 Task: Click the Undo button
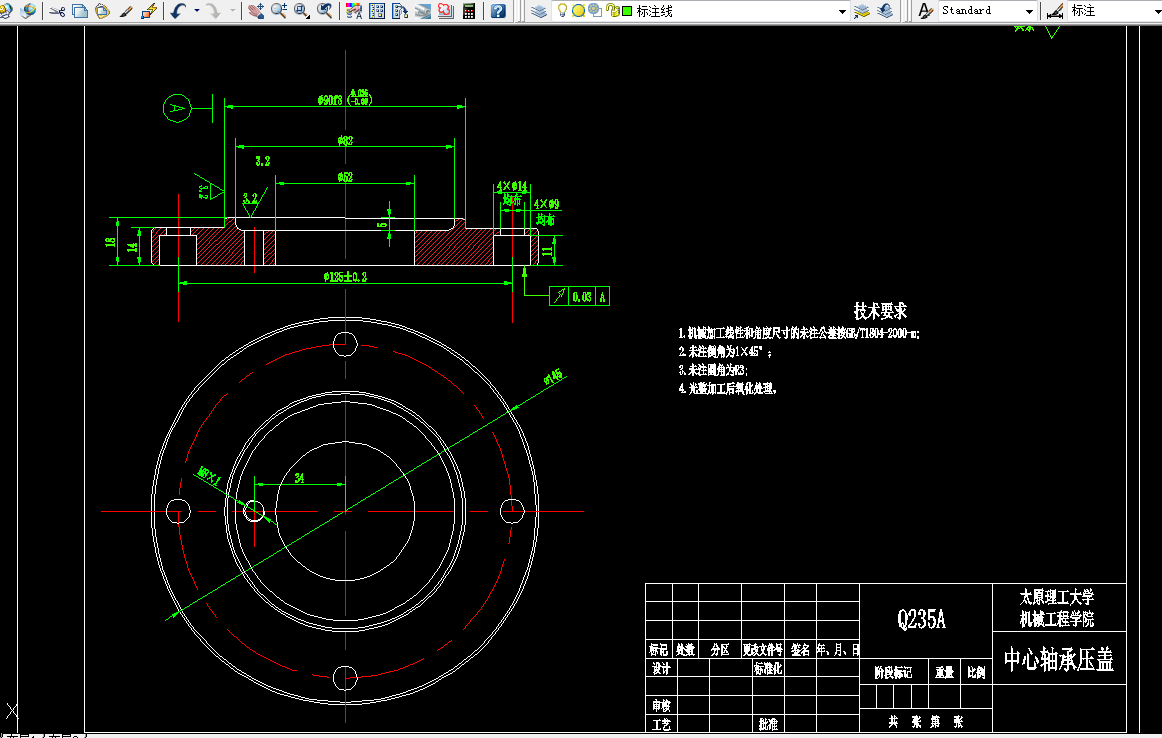pyautogui.click(x=175, y=10)
